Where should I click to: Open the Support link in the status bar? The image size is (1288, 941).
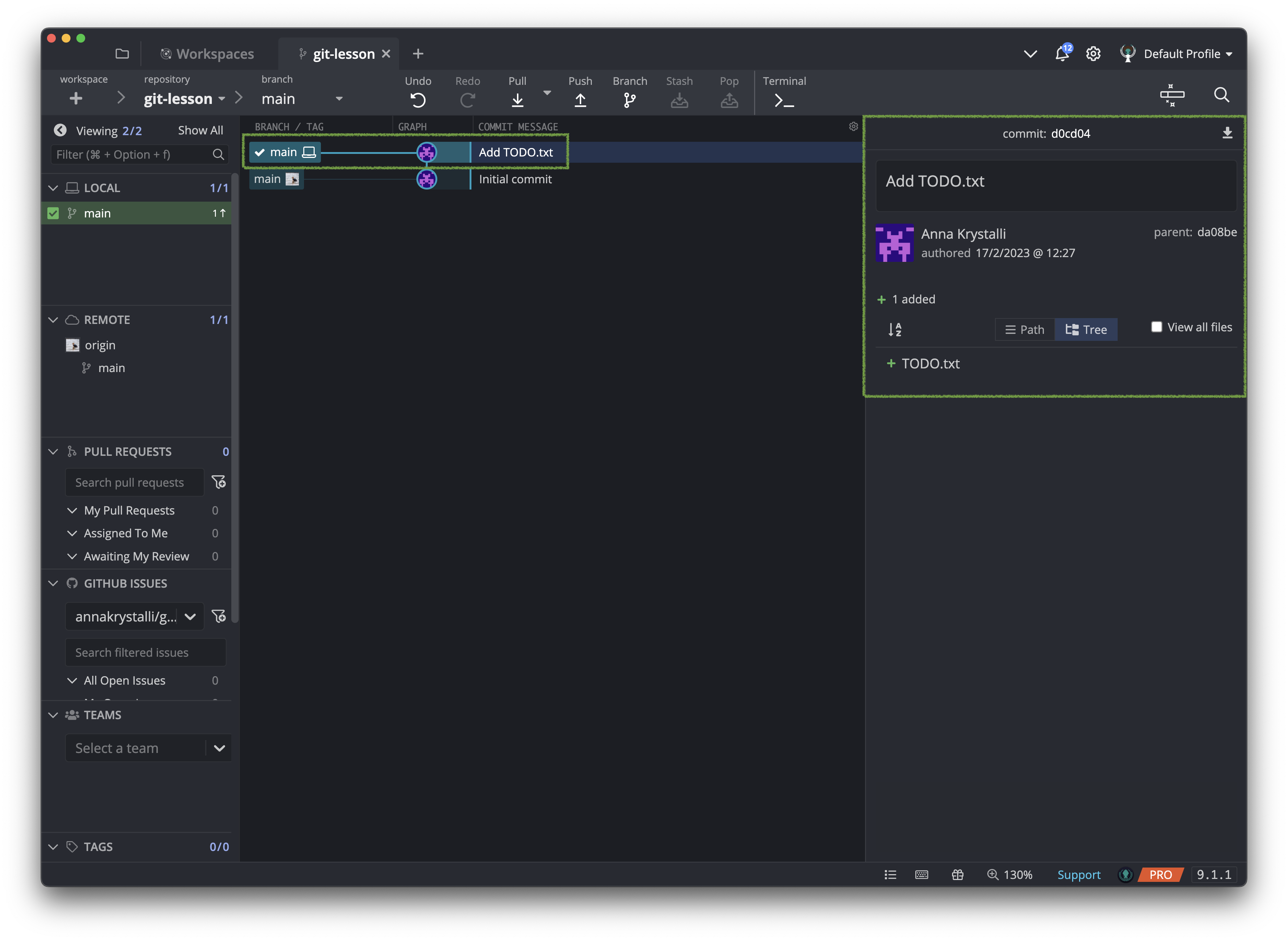(x=1078, y=875)
